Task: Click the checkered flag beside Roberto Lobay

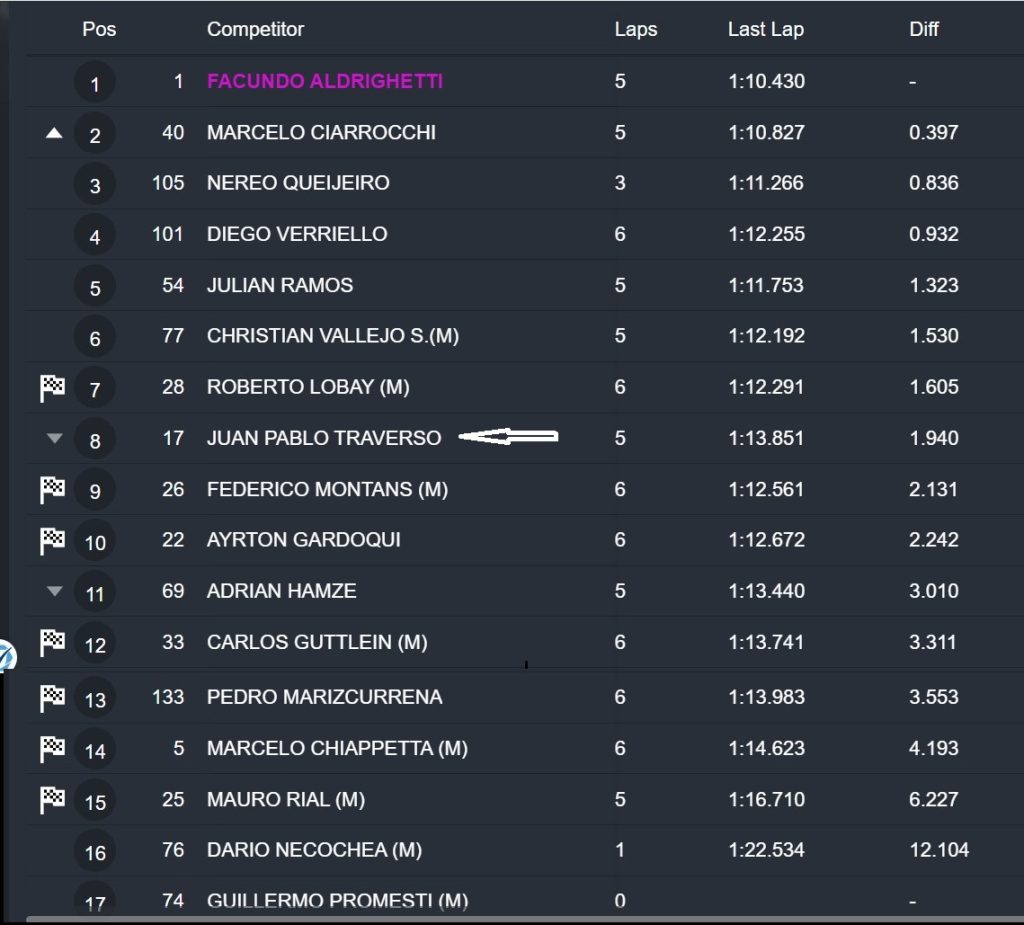Action: [x=52, y=387]
